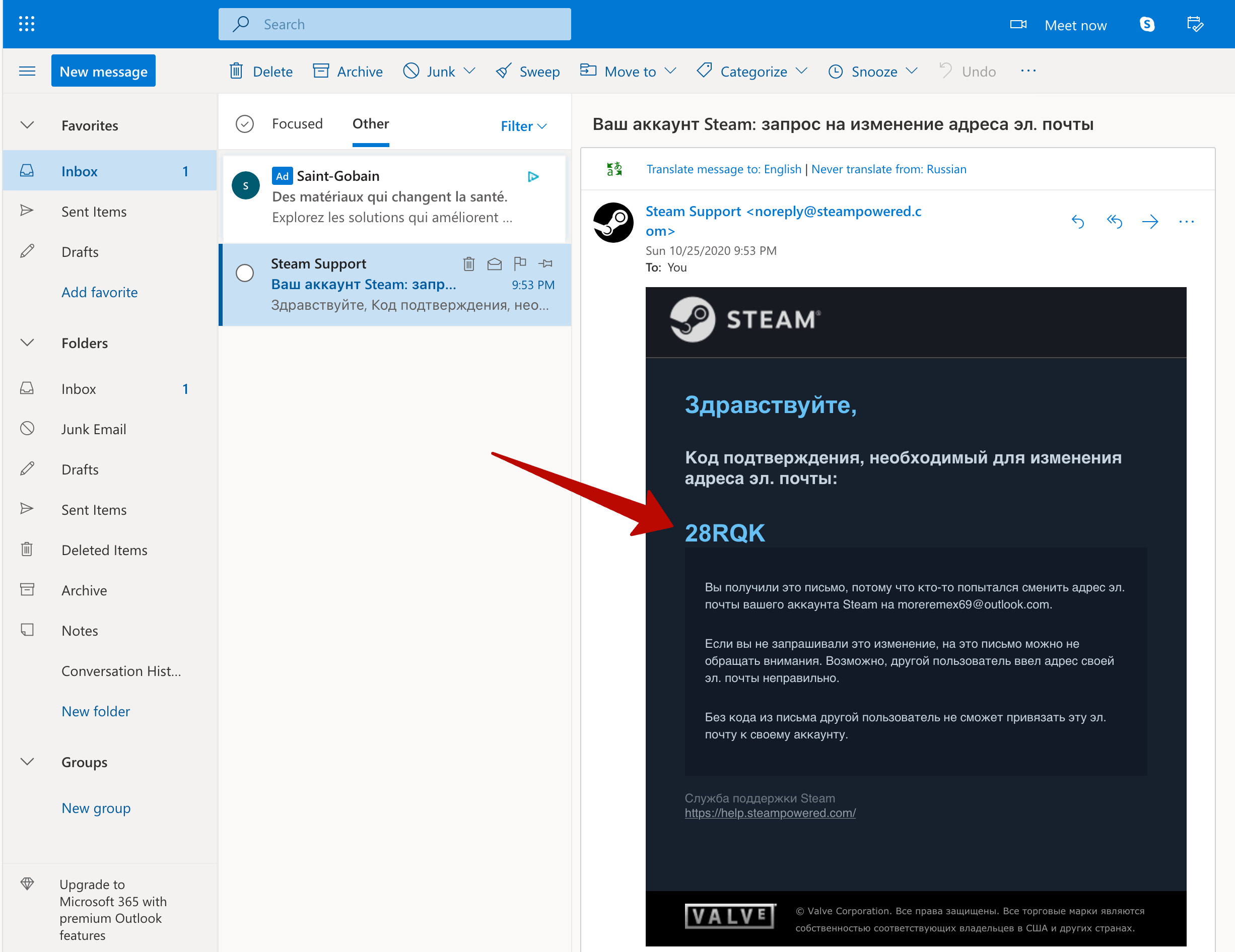Open more message actions ellipsis in reading pane
Viewport: 1235px width, 952px height.
point(1186,222)
